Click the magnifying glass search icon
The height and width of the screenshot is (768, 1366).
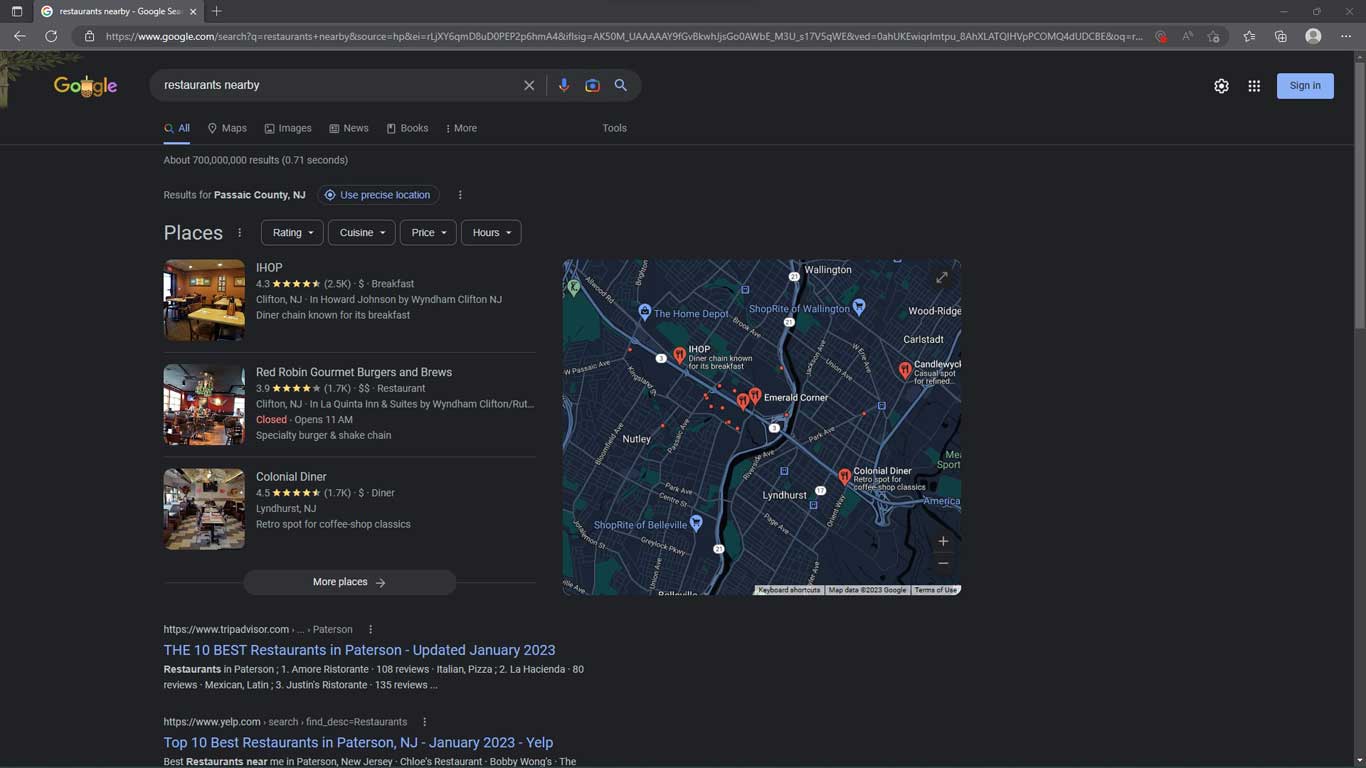[x=621, y=86]
